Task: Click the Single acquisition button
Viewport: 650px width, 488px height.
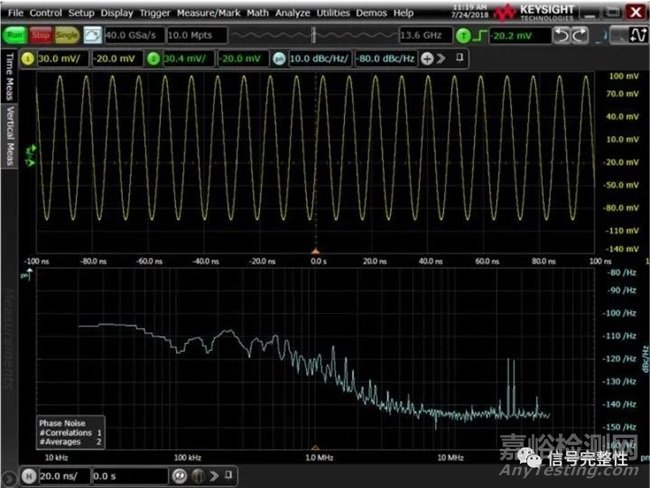Action: pyautogui.click(x=67, y=35)
